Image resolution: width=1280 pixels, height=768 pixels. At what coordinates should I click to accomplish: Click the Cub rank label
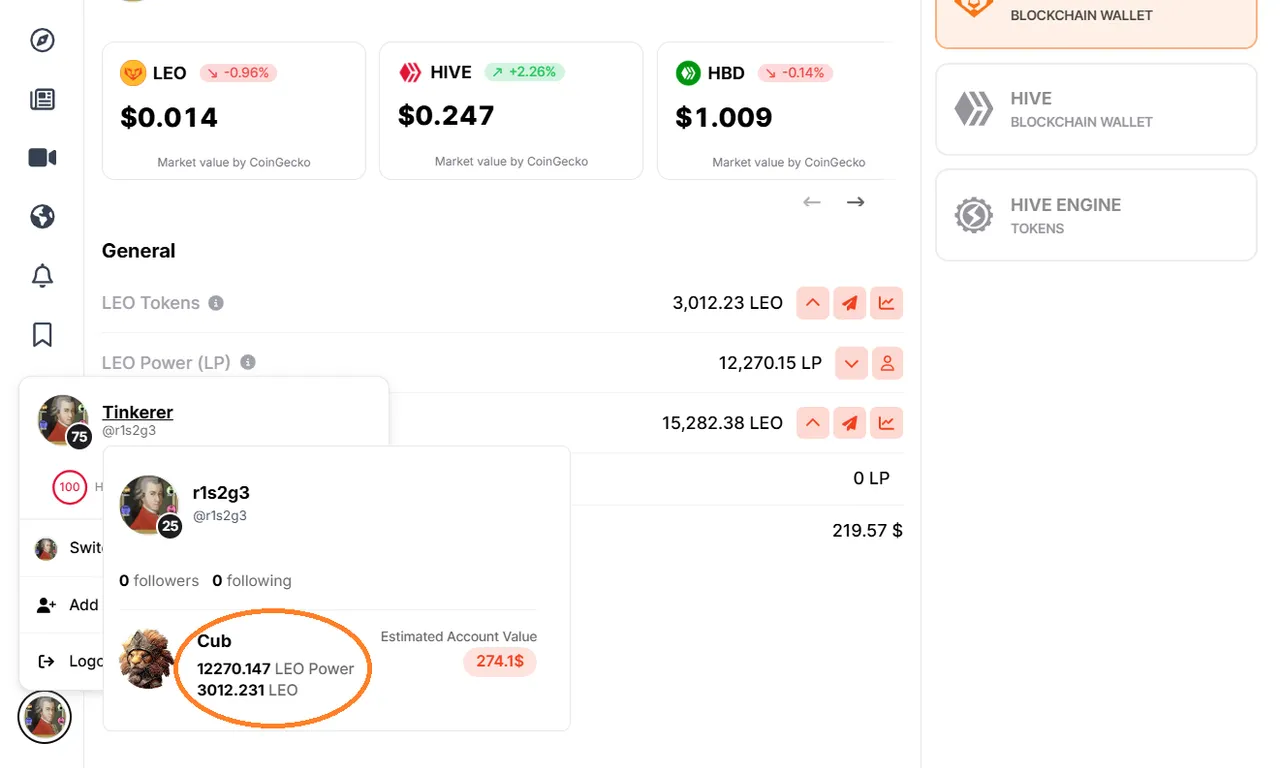[214, 641]
